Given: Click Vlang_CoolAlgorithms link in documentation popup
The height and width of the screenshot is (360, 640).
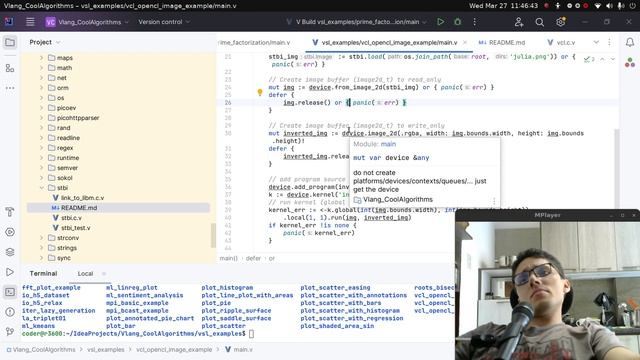Looking at the screenshot, I should pyautogui.click(x=398, y=200).
